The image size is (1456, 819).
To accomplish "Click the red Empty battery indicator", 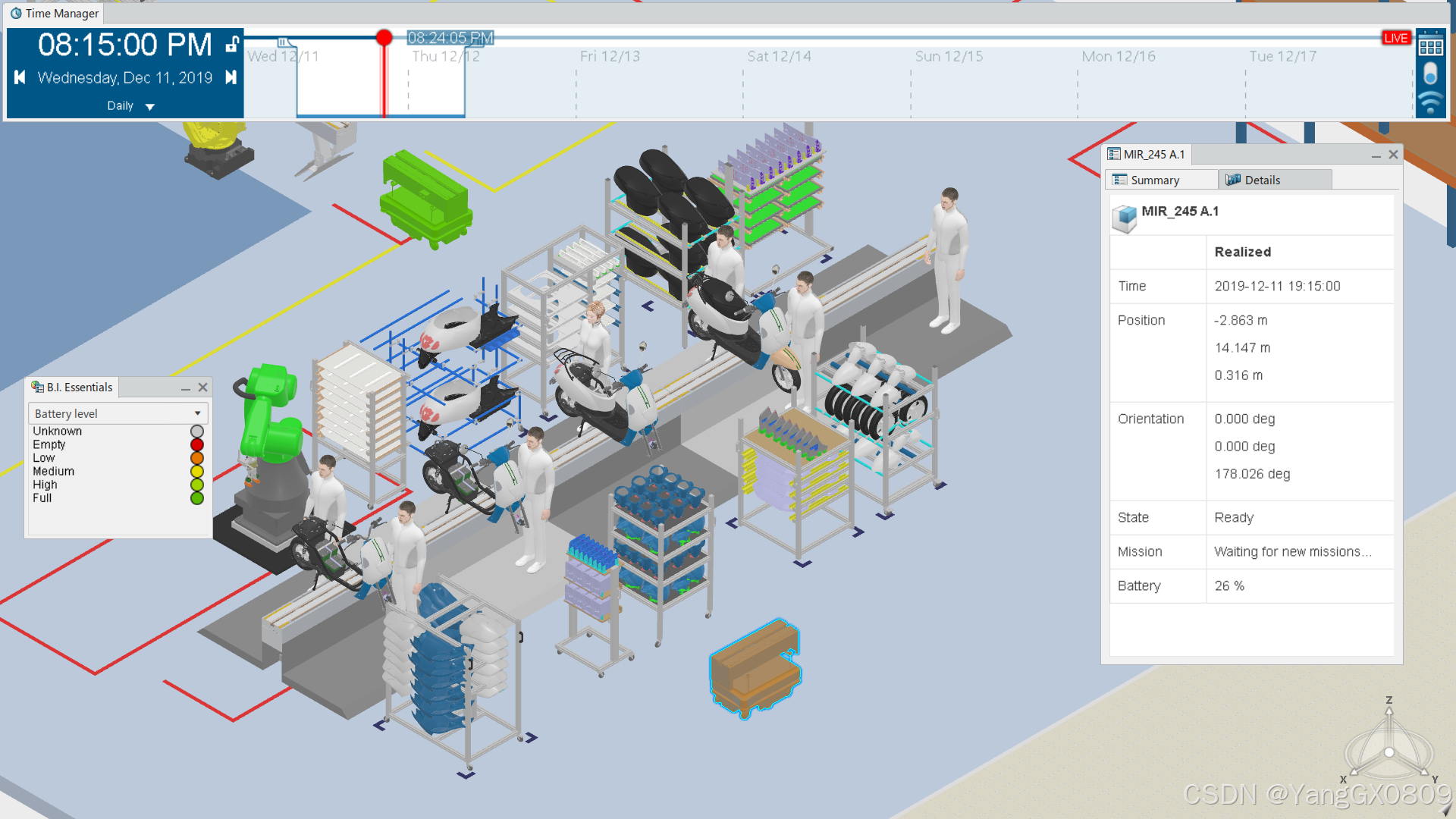I will click(197, 445).
